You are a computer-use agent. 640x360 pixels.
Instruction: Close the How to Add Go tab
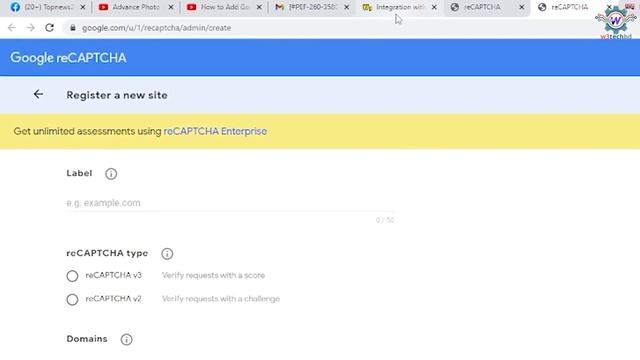coord(259,7)
